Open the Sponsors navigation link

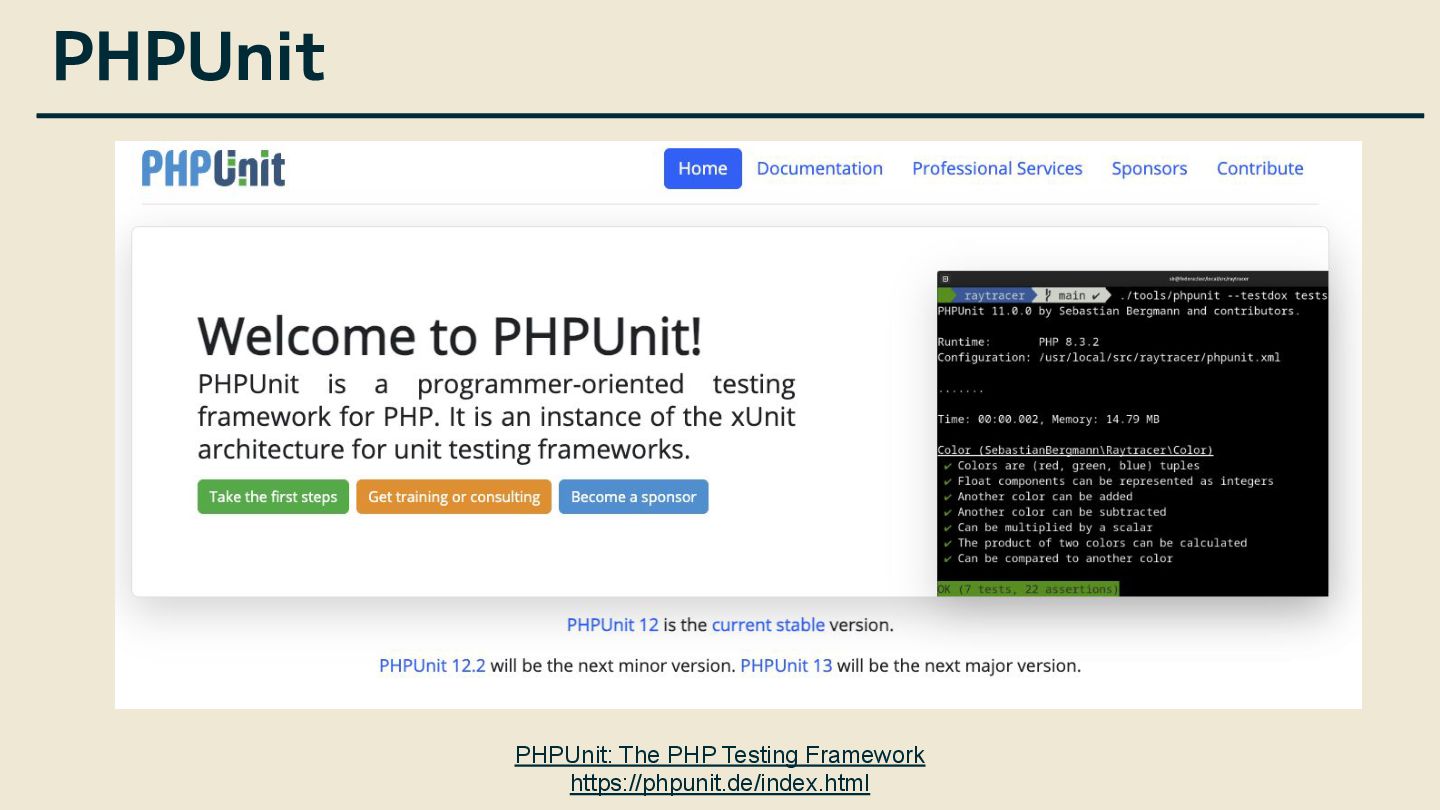click(x=1149, y=168)
